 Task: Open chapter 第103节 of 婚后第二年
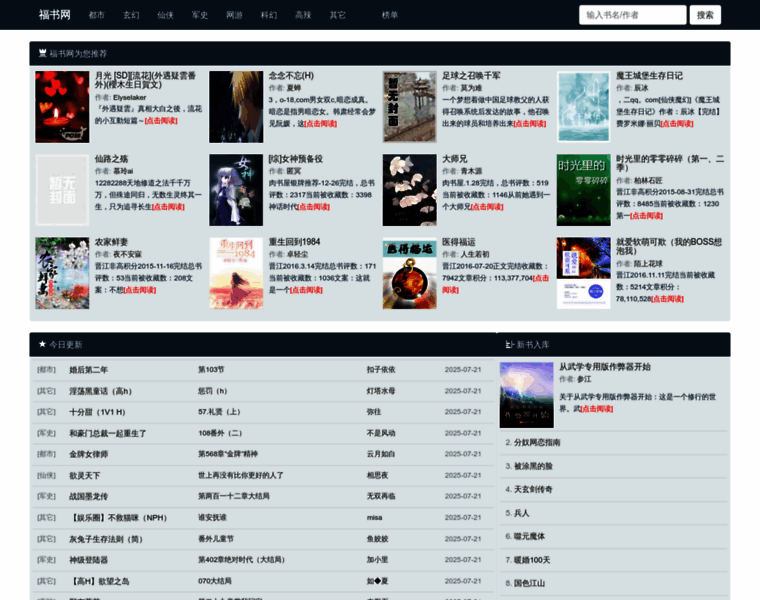click(x=211, y=370)
